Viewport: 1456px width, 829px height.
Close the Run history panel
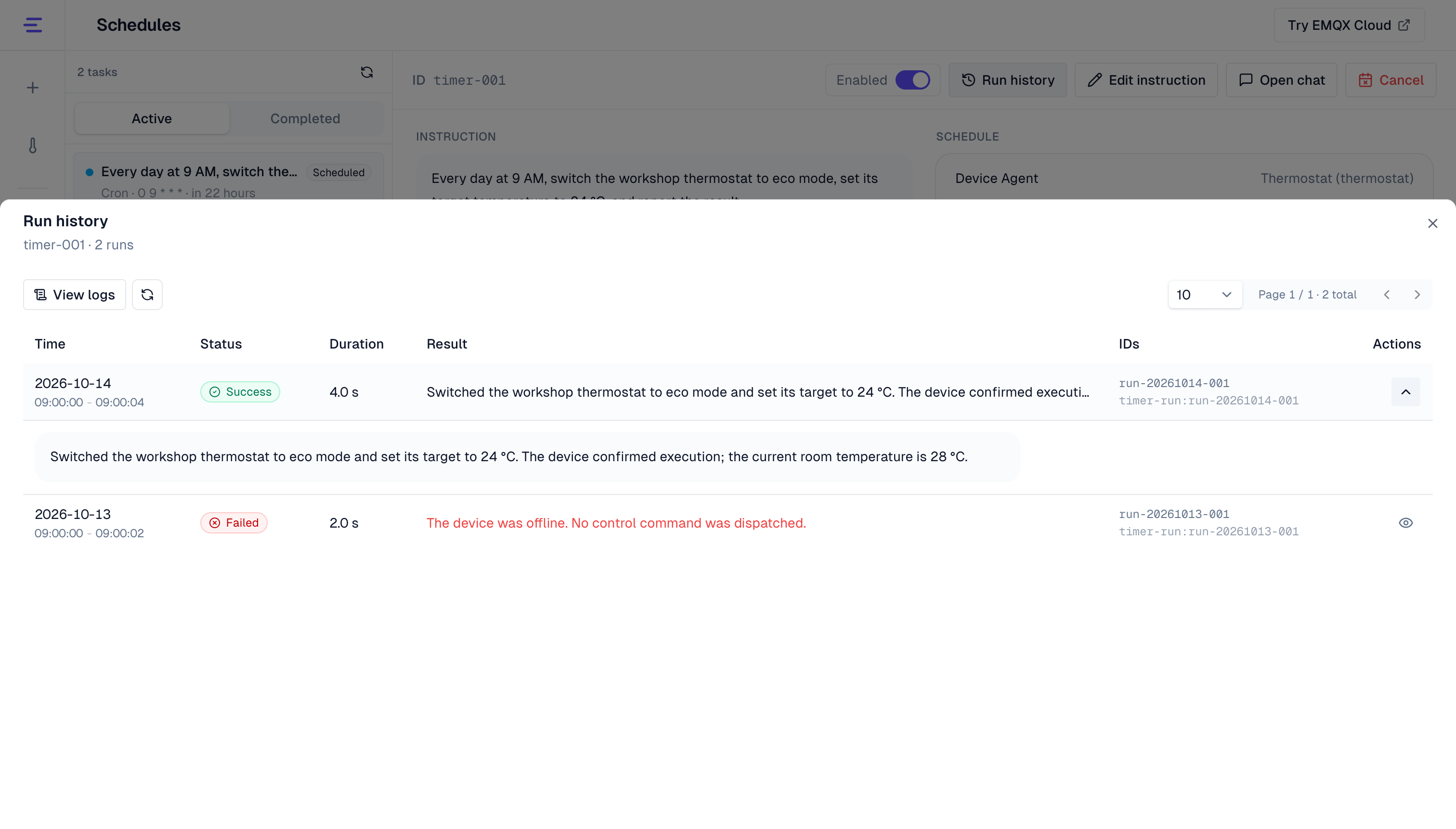pyautogui.click(x=1433, y=223)
